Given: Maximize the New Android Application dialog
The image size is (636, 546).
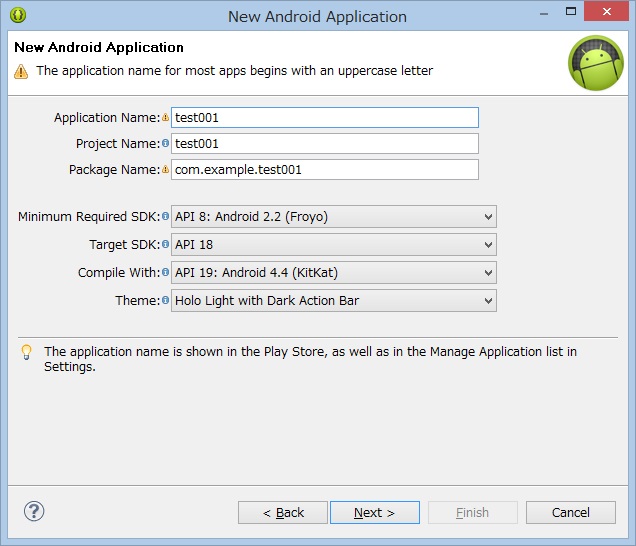Looking at the screenshot, I should pyautogui.click(x=571, y=11).
